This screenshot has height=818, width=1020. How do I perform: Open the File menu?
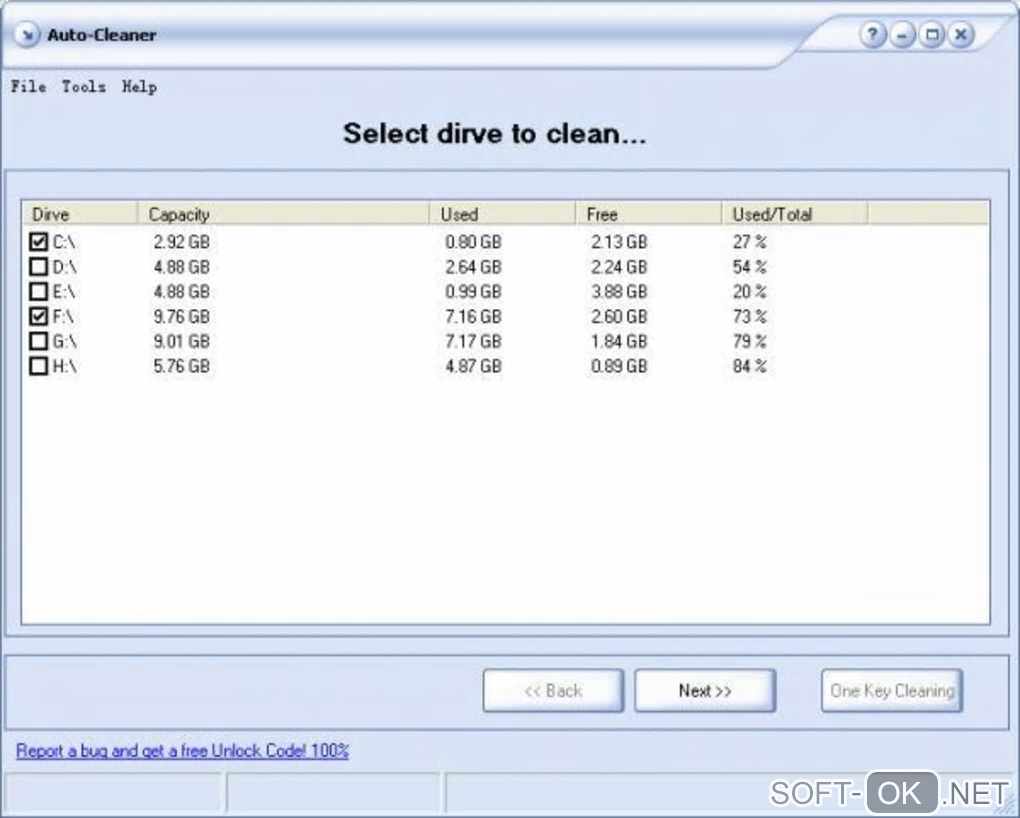pyautogui.click(x=28, y=87)
